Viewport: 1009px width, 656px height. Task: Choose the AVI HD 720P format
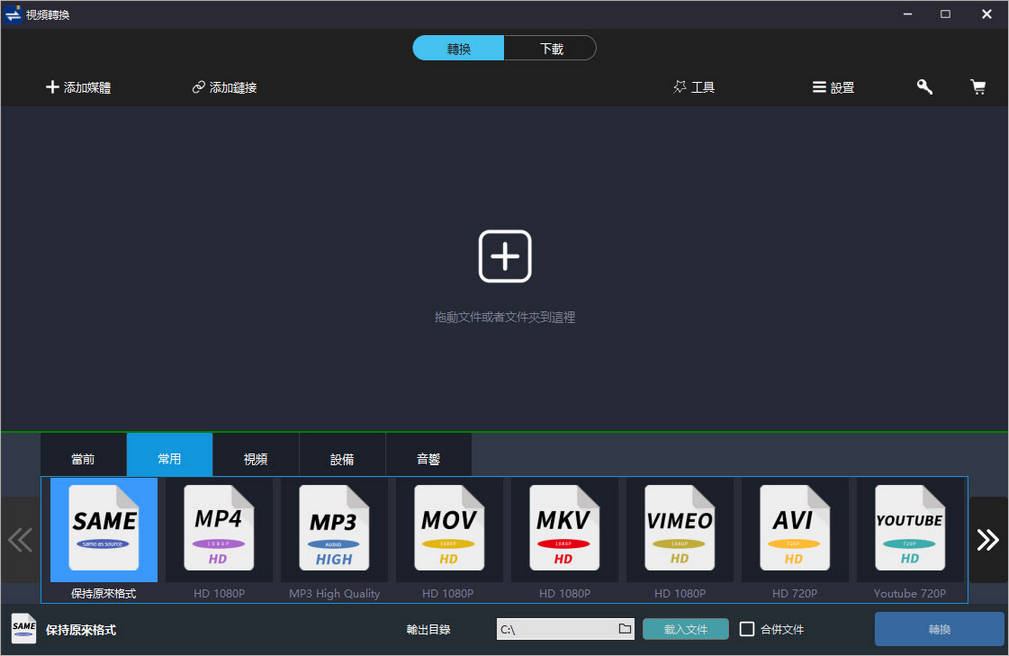[x=794, y=529]
